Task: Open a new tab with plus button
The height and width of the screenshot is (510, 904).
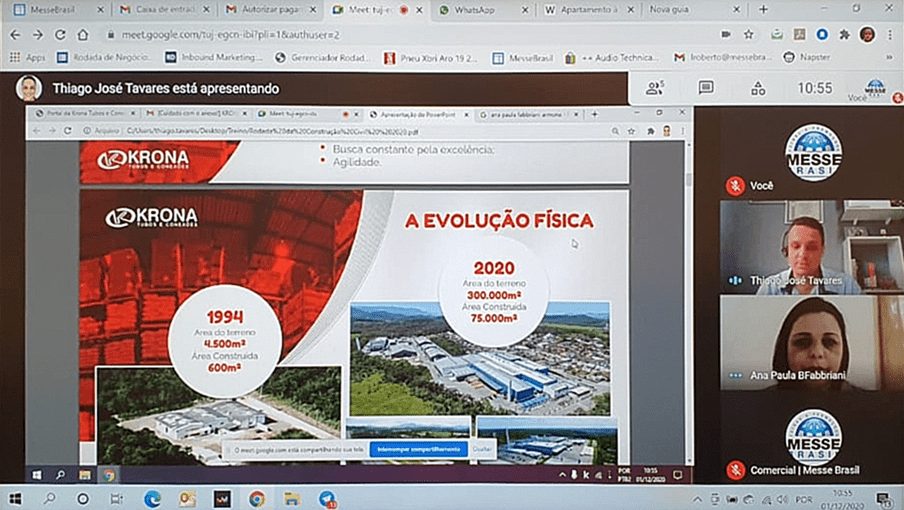Action: pos(763,10)
